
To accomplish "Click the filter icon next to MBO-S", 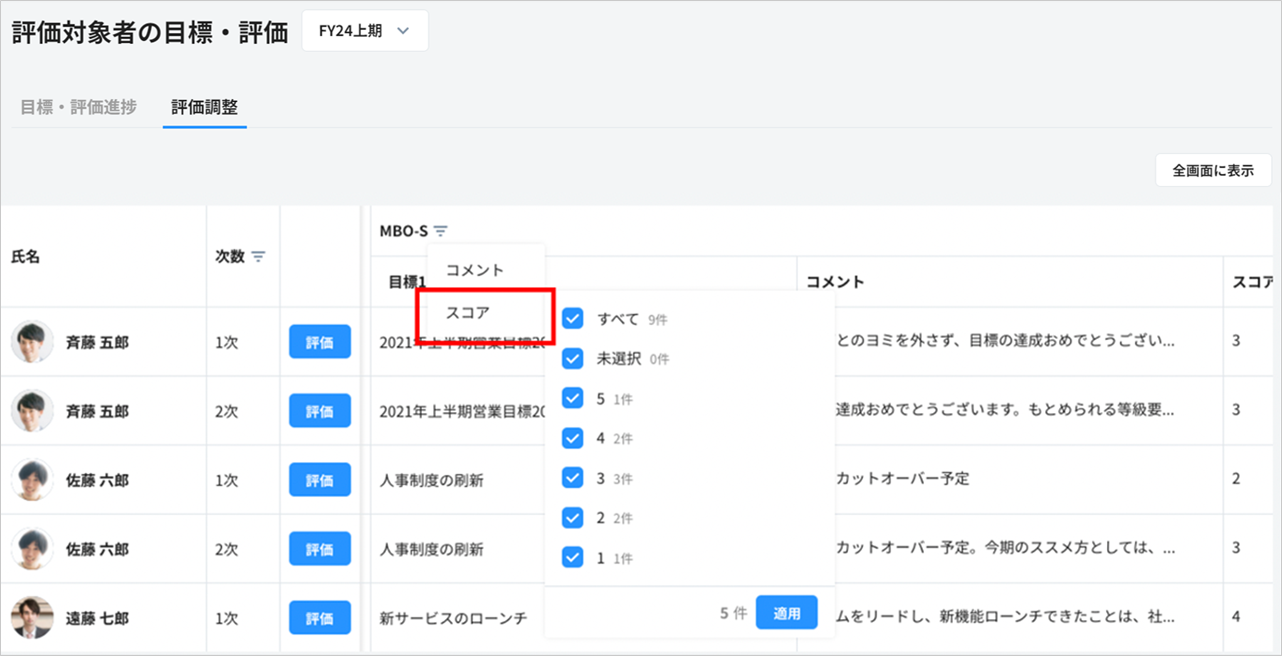I will coord(441,231).
